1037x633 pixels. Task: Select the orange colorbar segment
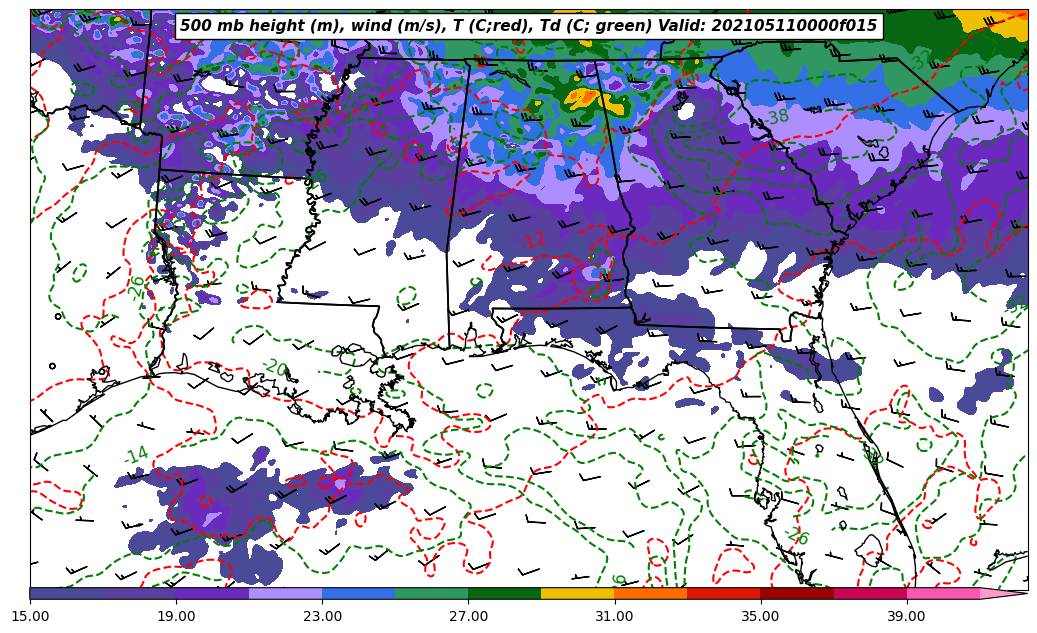[650, 593]
